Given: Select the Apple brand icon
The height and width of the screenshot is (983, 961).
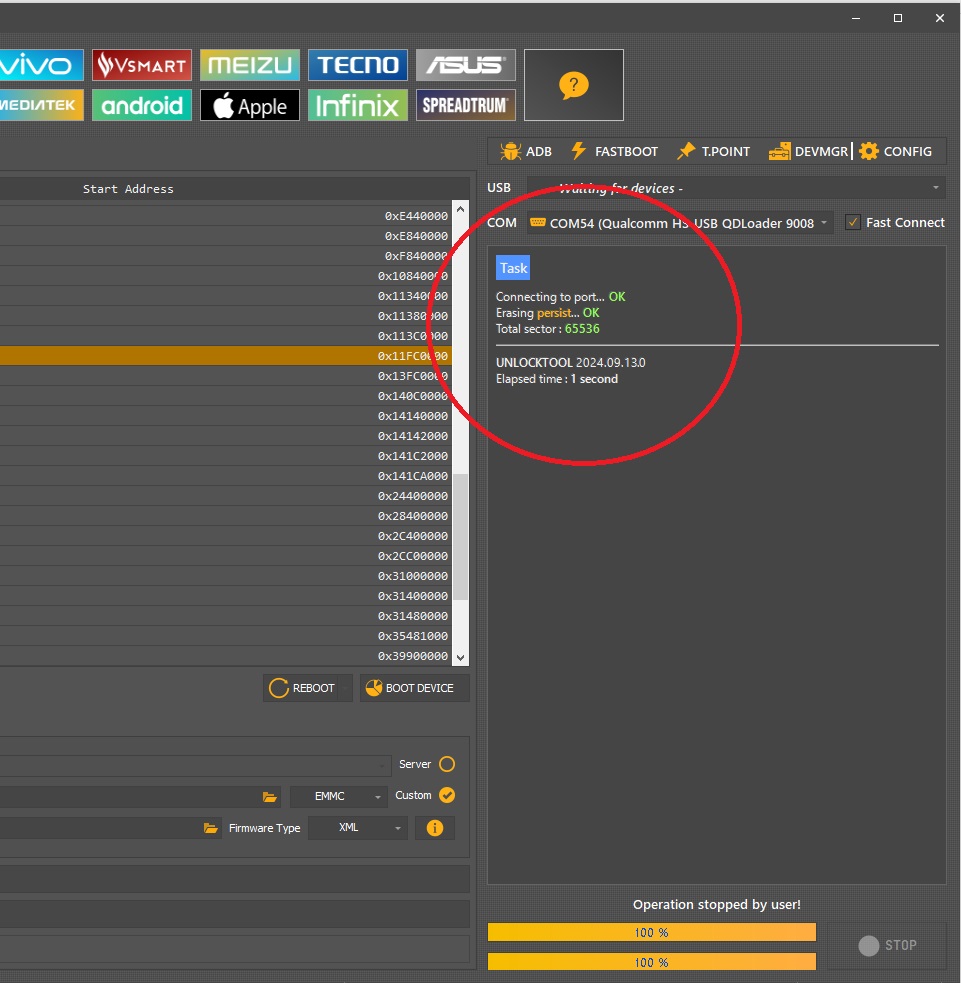Looking at the screenshot, I should (250, 105).
